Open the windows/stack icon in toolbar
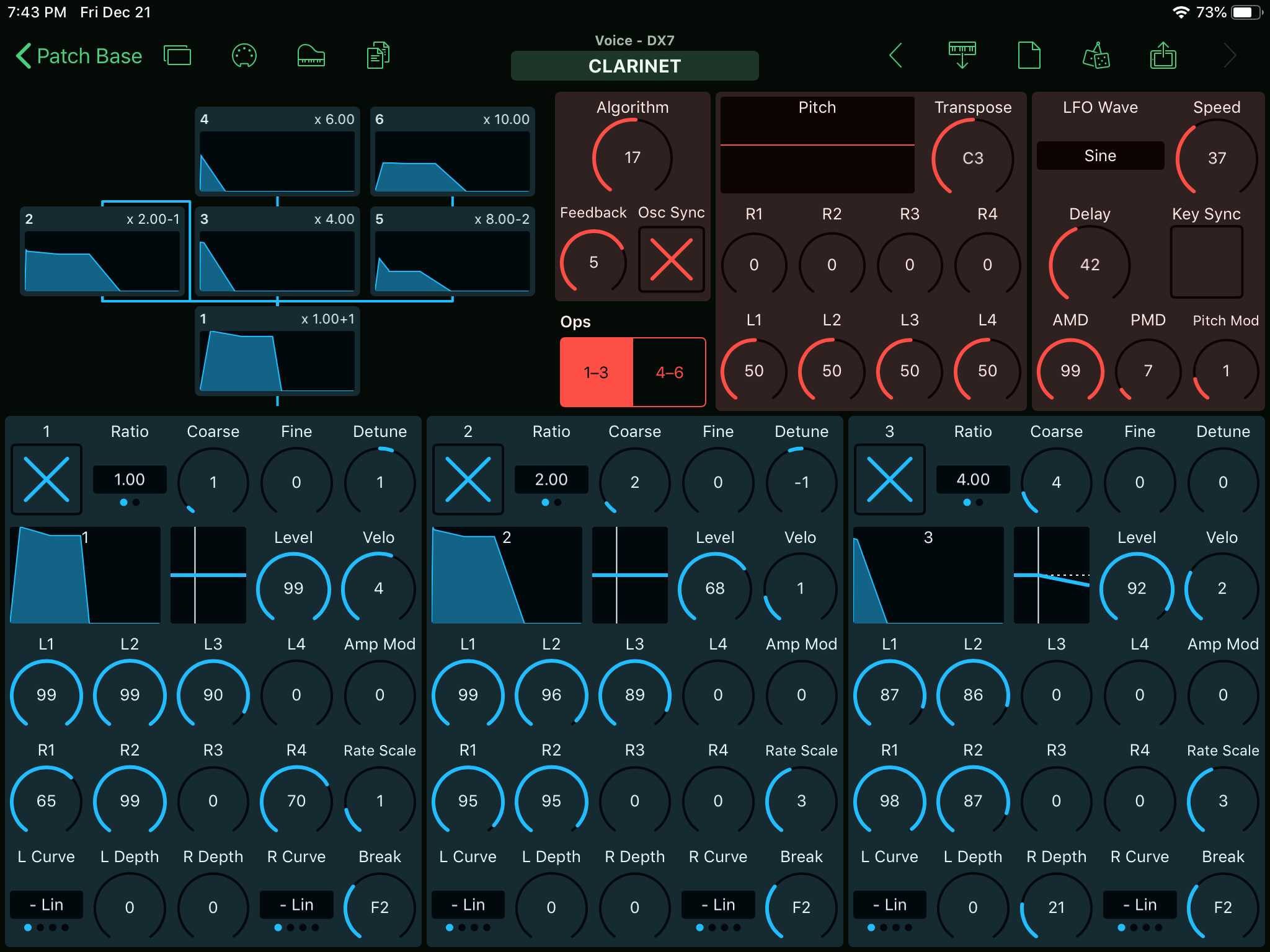 (177, 56)
